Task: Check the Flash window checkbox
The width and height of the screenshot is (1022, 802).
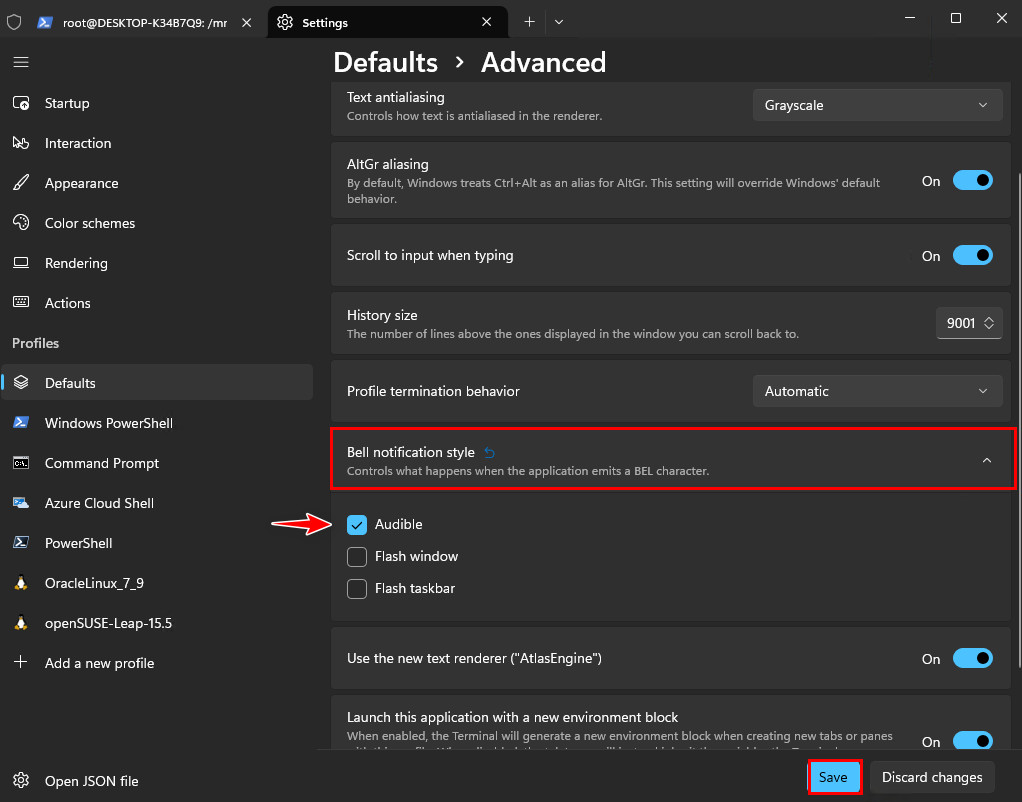Action: point(357,557)
